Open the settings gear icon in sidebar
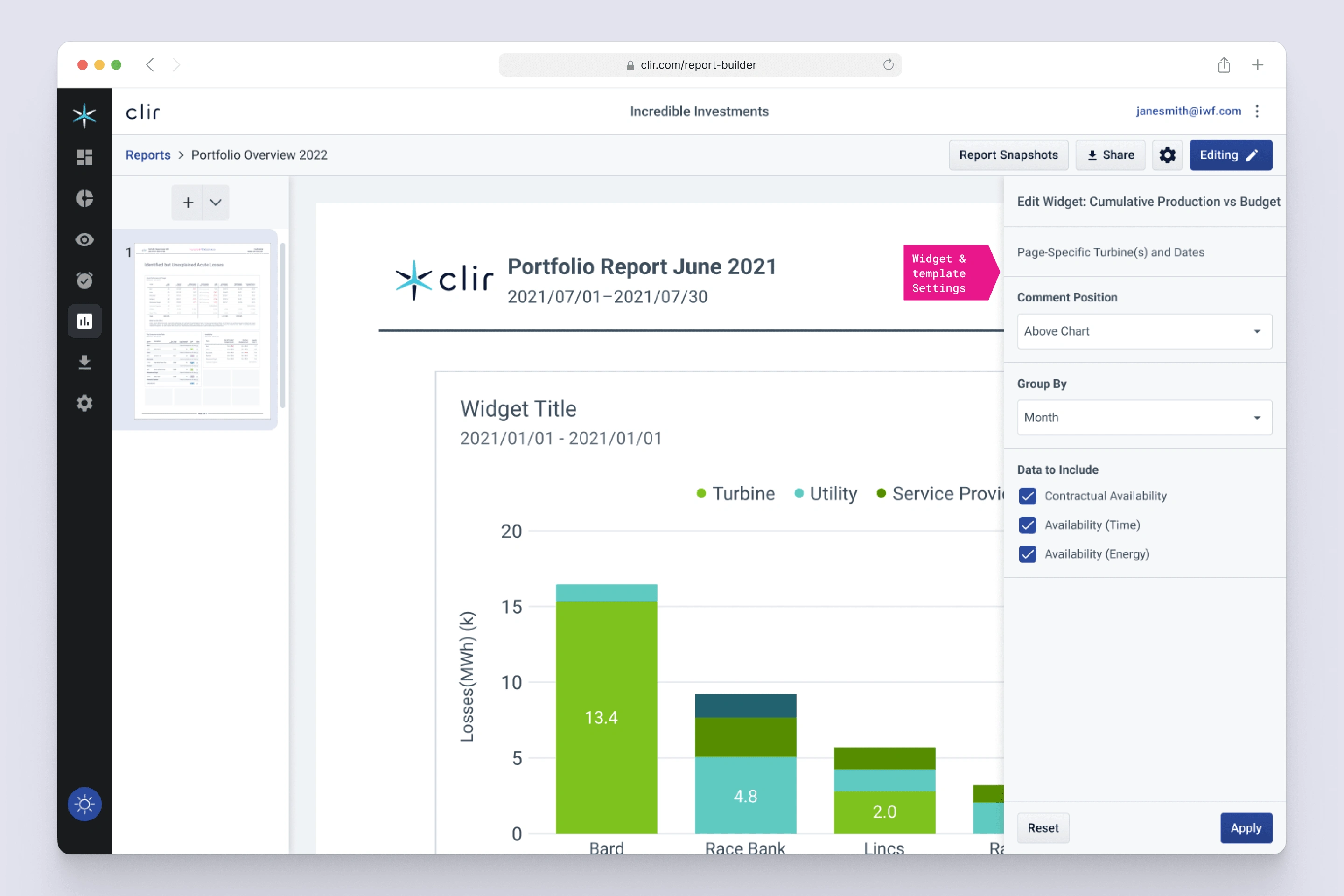1344x896 pixels. tap(85, 404)
